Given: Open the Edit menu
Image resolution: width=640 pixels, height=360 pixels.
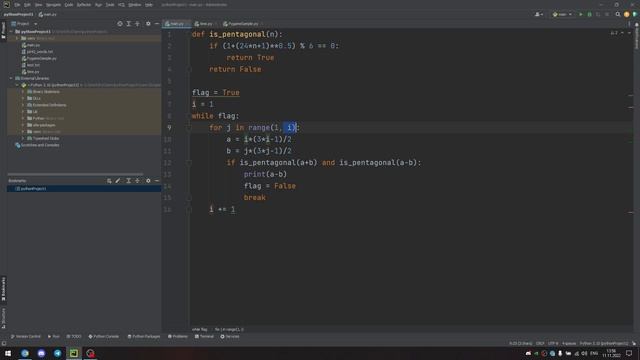Looking at the screenshot, I should click(x=27, y=5).
